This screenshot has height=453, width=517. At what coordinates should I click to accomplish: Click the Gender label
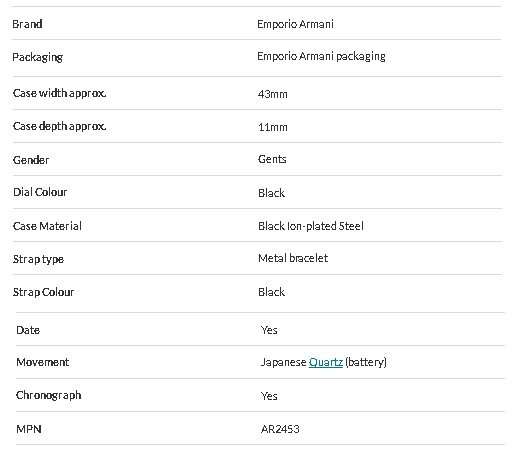(x=31, y=160)
